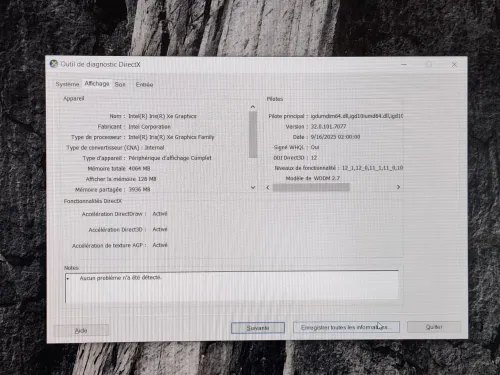The height and width of the screenshot is (375, 500).
Task: Click the Appareil vertical scrollbar thumb
Action: coord(253,135)
